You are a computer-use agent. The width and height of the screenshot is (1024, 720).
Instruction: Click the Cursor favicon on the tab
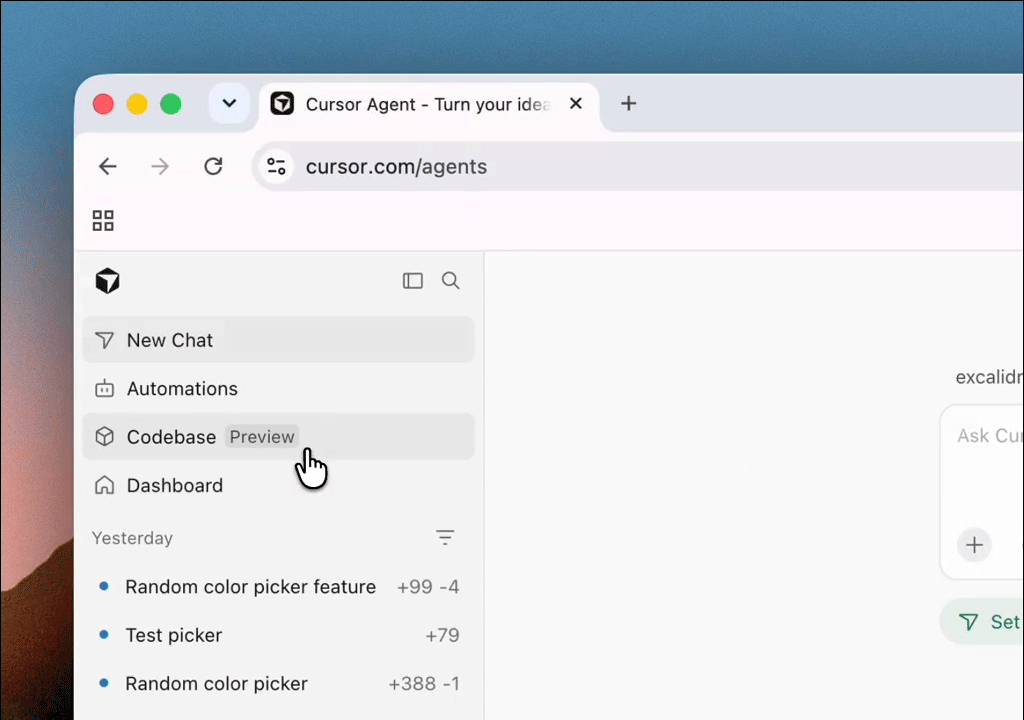282,103
